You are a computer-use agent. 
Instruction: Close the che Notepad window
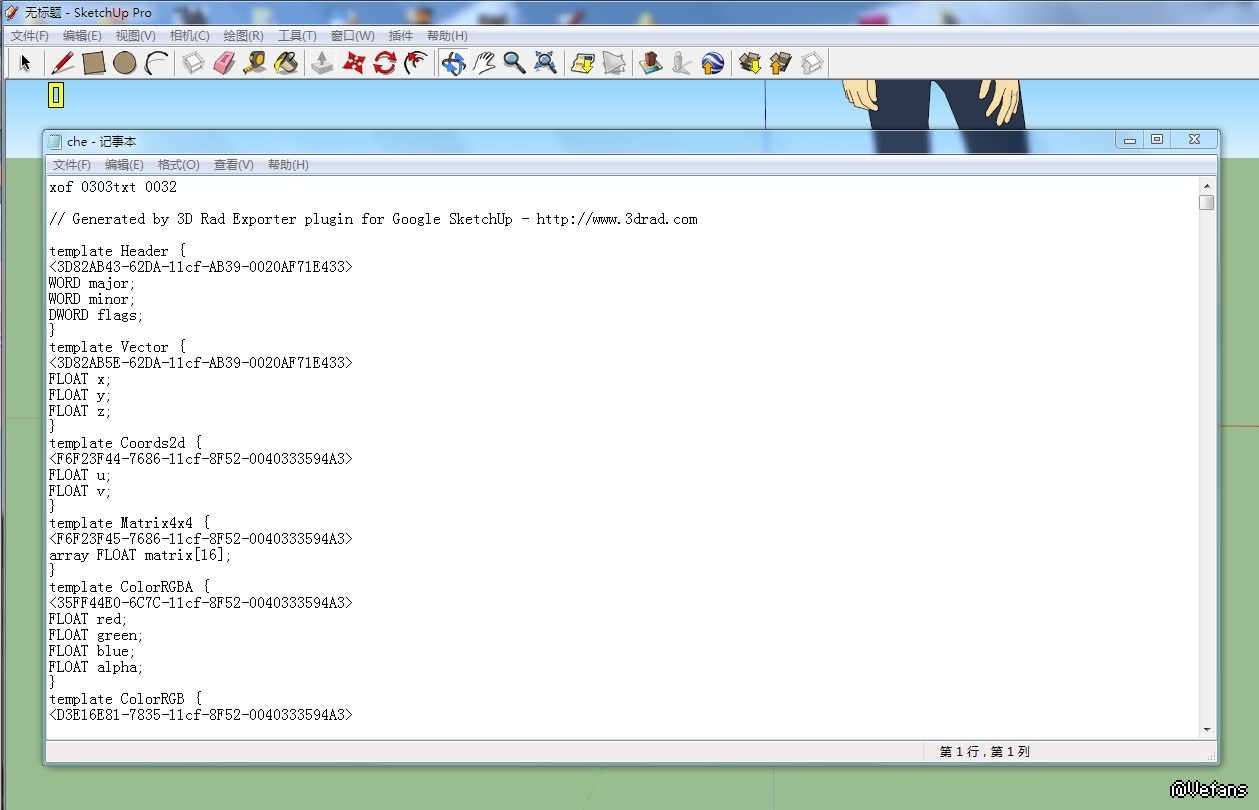click(x=1194, y=140)
